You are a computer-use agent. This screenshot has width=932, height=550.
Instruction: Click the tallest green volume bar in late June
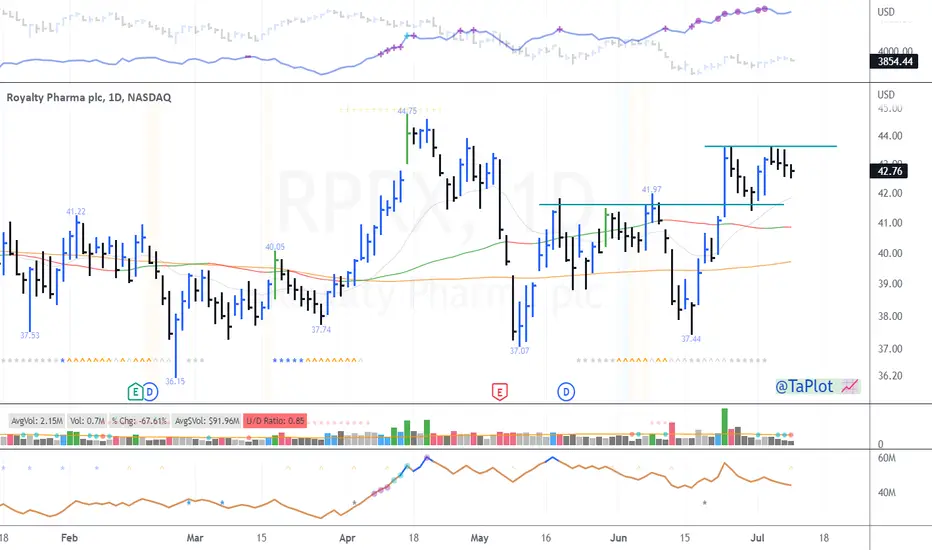[x=725, y=427]
